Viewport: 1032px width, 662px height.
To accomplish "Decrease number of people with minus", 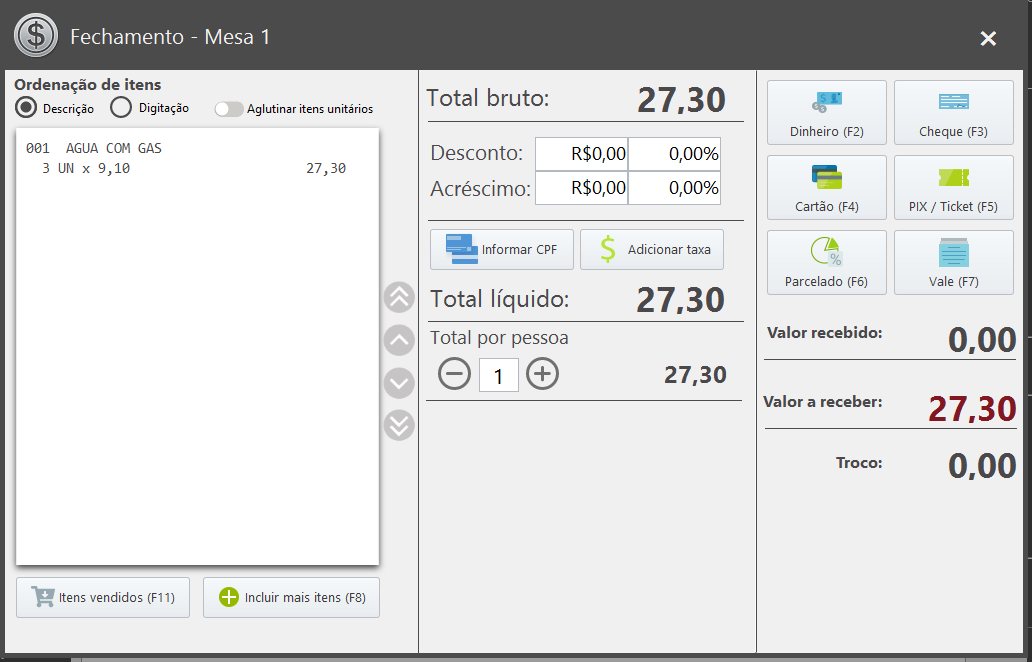I will (x=455, y=374).
